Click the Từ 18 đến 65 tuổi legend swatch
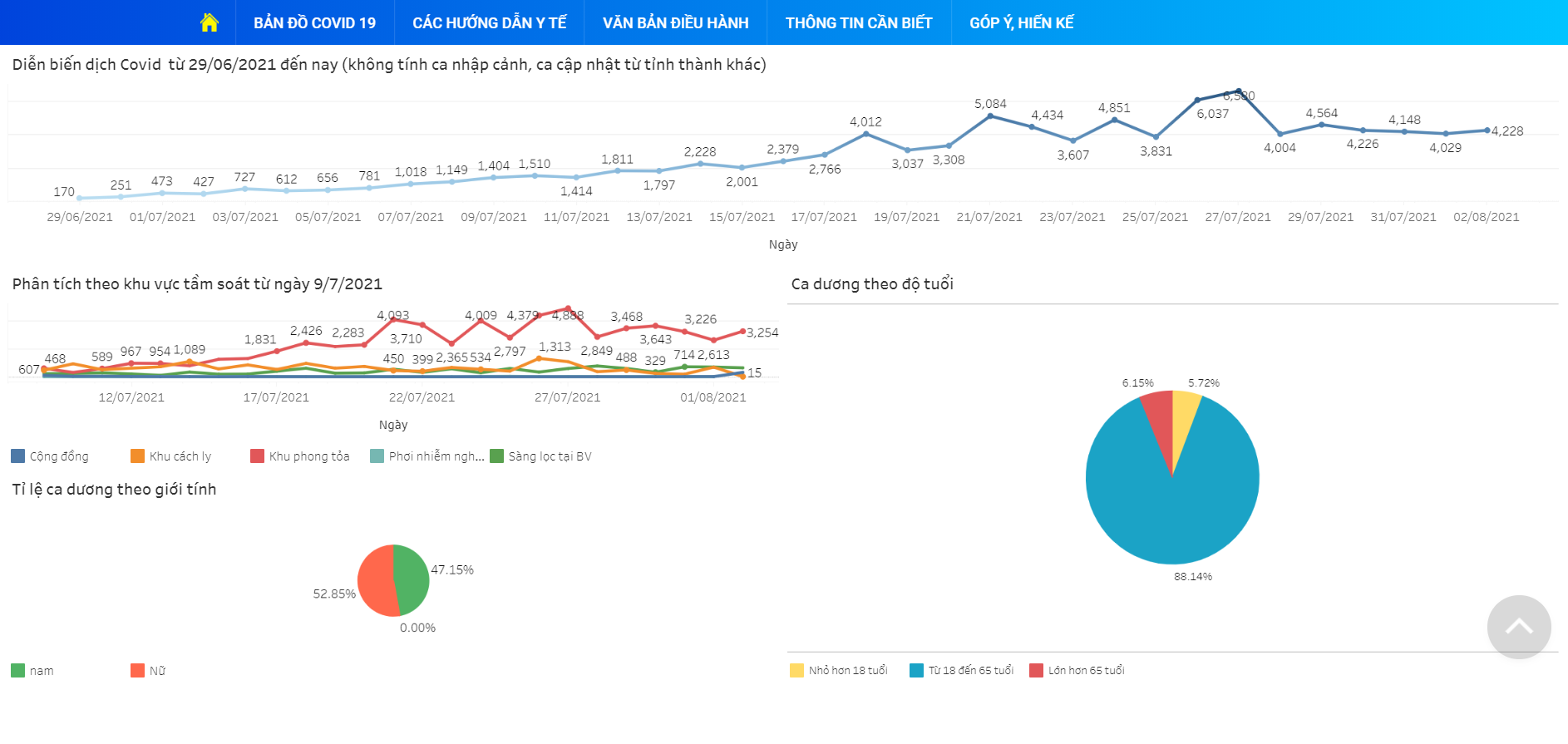The width and height of the screenshot is (1568, 744). click(917, 671)
